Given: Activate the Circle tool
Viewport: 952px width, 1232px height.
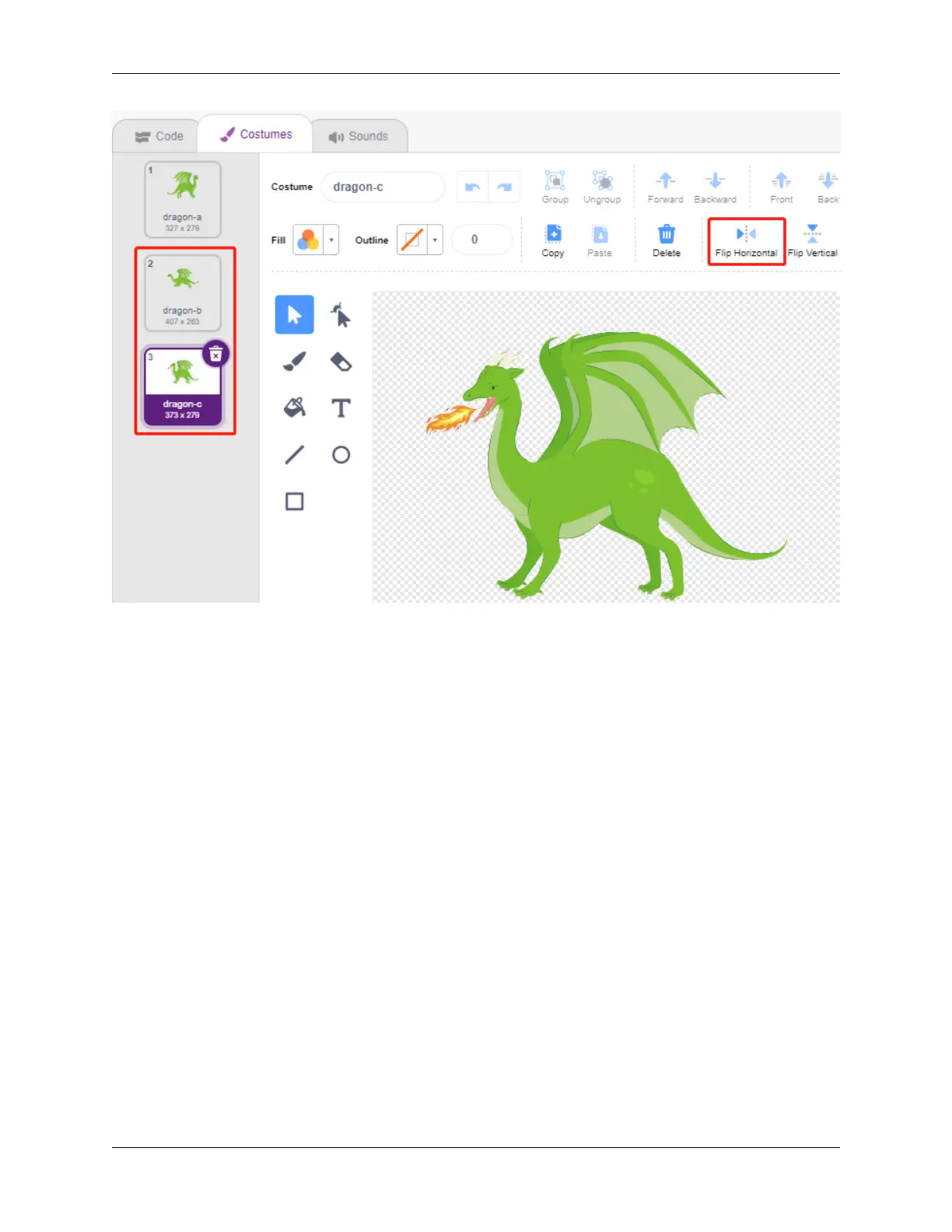Looking at the screenshot, I should (x=341, y=455).
